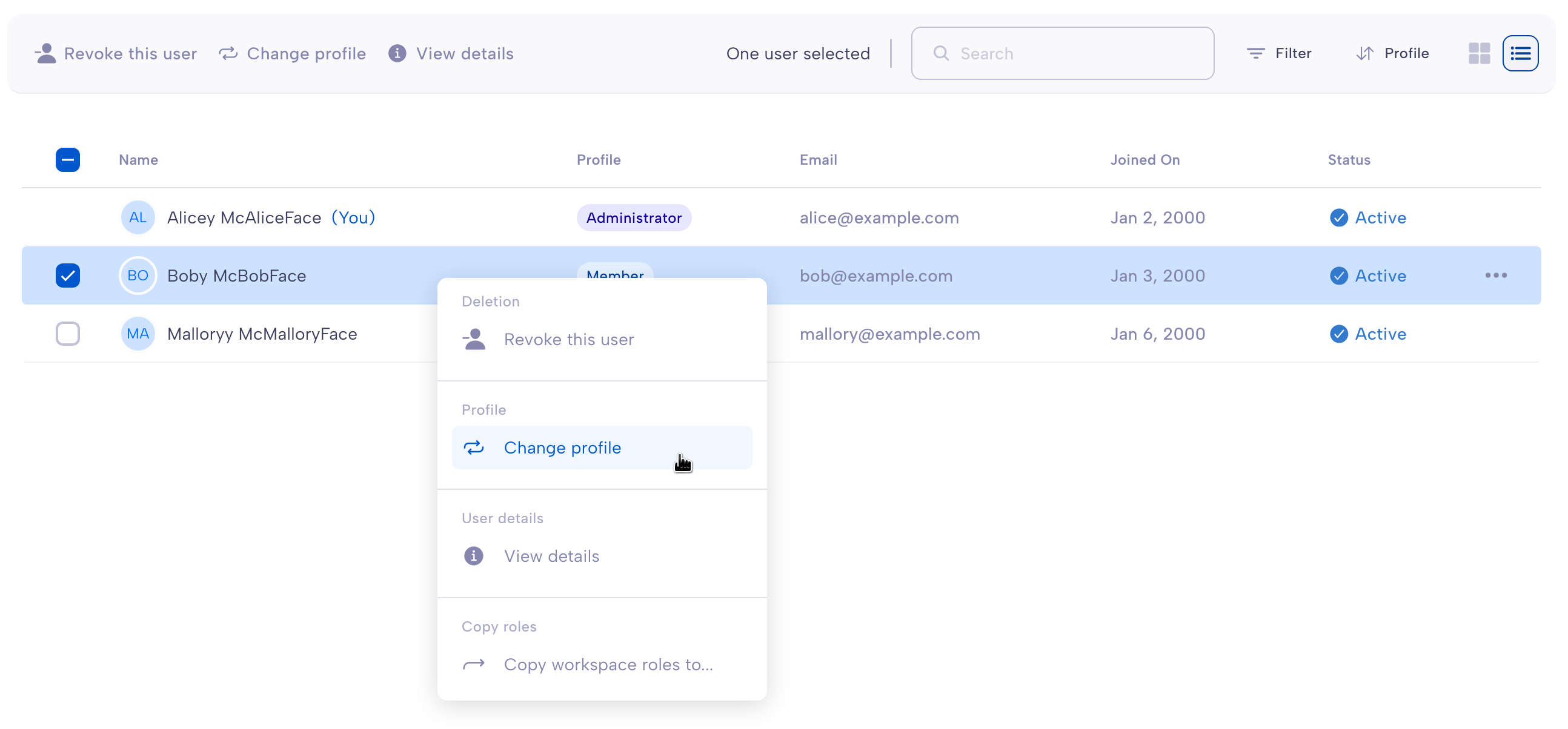The width and height of the screenshot is (1568, 729).
Task: Choose Change profile in context menu
Action: [x=602, y=448]
